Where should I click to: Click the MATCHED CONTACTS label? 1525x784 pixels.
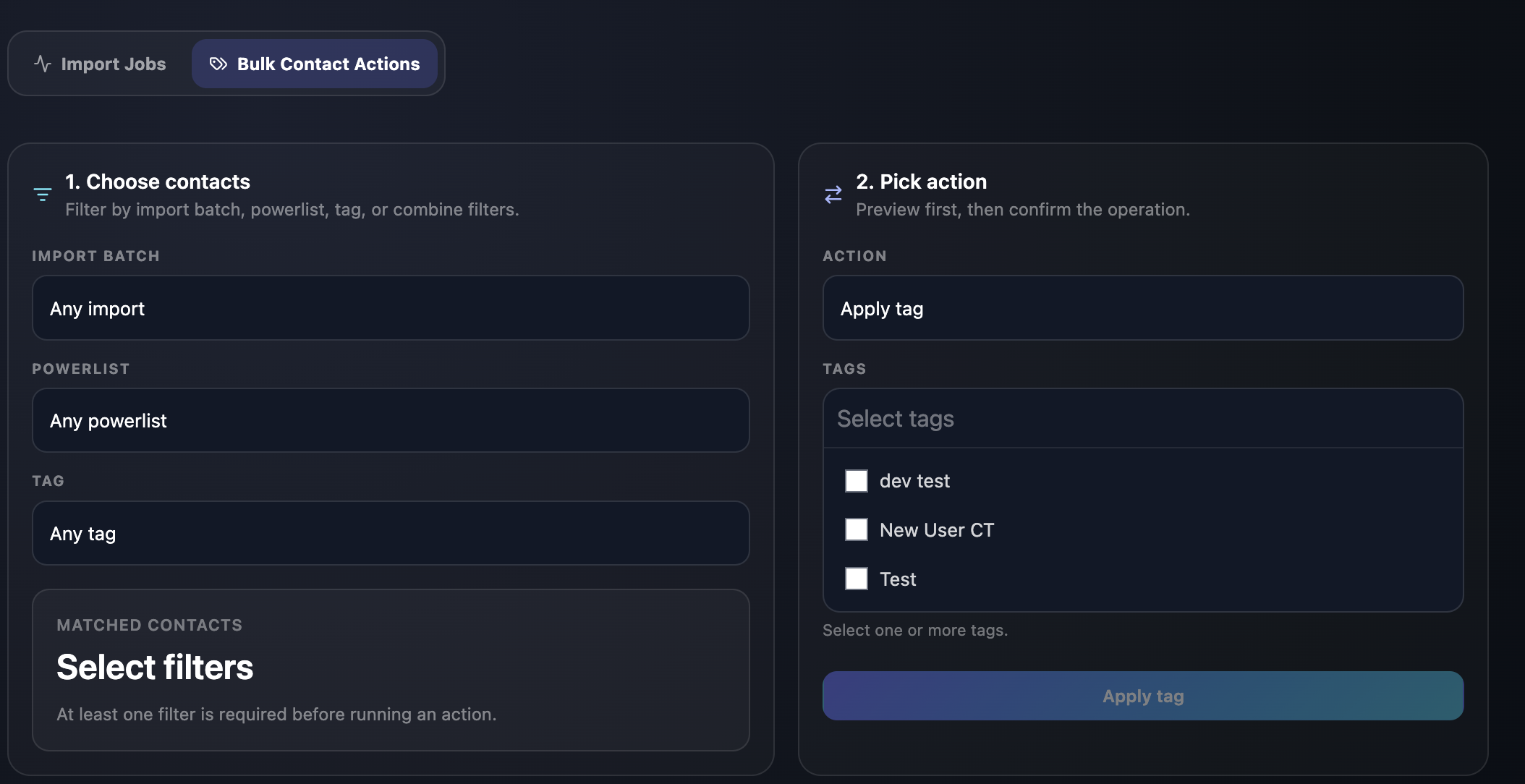click(x=150, y=625)
